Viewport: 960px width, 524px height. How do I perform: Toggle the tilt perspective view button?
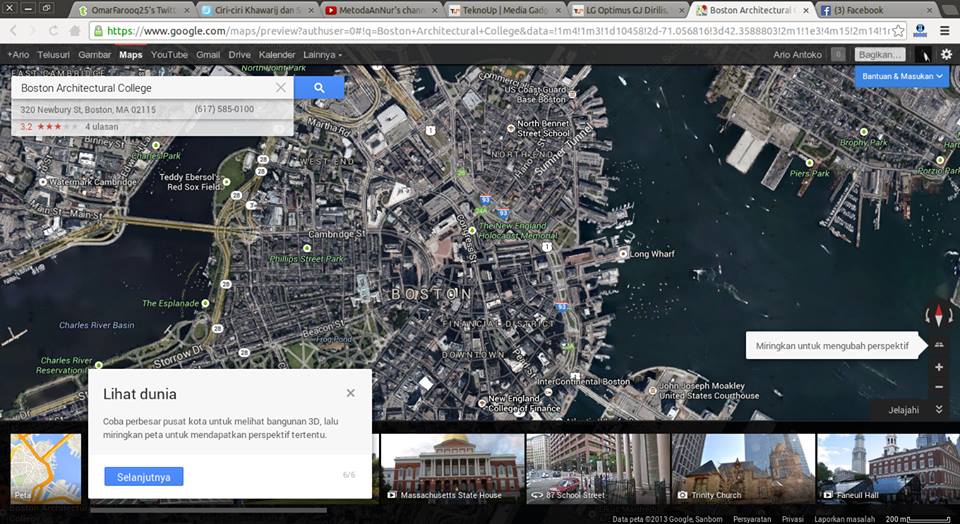pos(939,345)
